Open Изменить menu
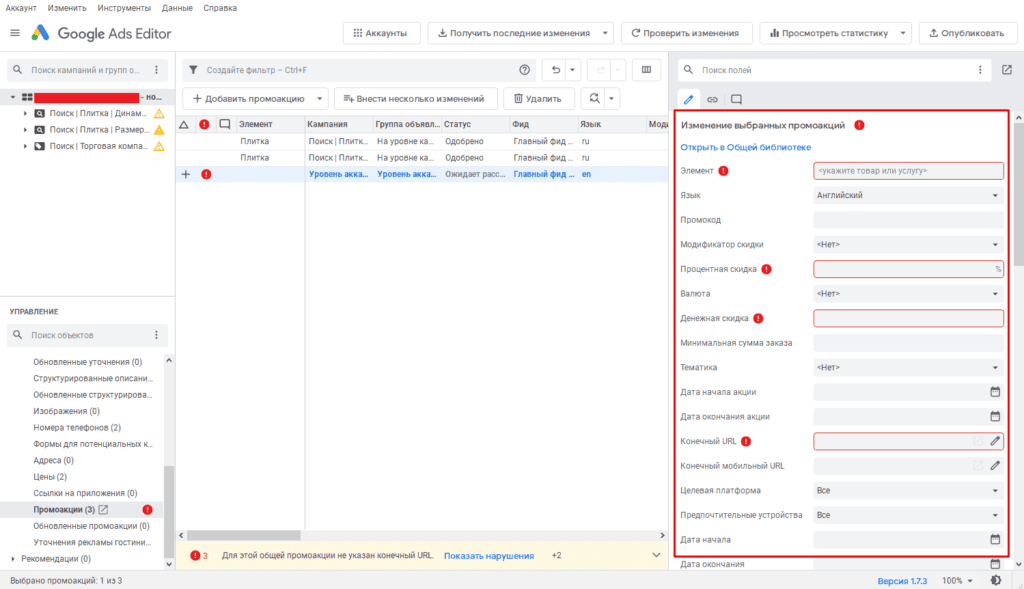 (67, 8)
